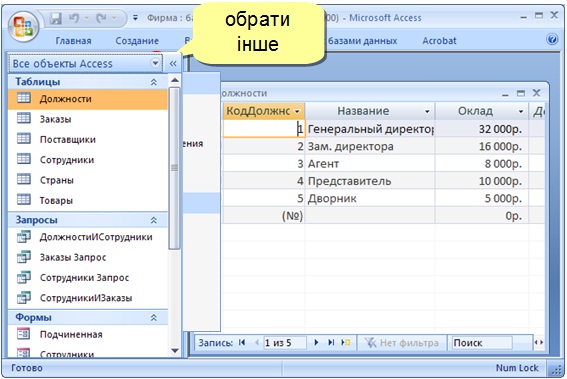Open the Заказы table in navigation pane

click(x=55, y=119)
